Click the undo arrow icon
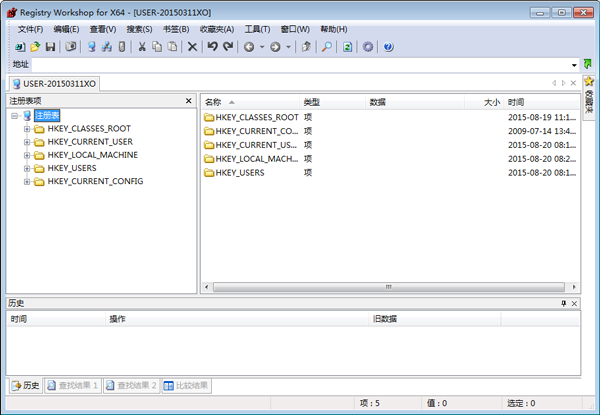 213,47
